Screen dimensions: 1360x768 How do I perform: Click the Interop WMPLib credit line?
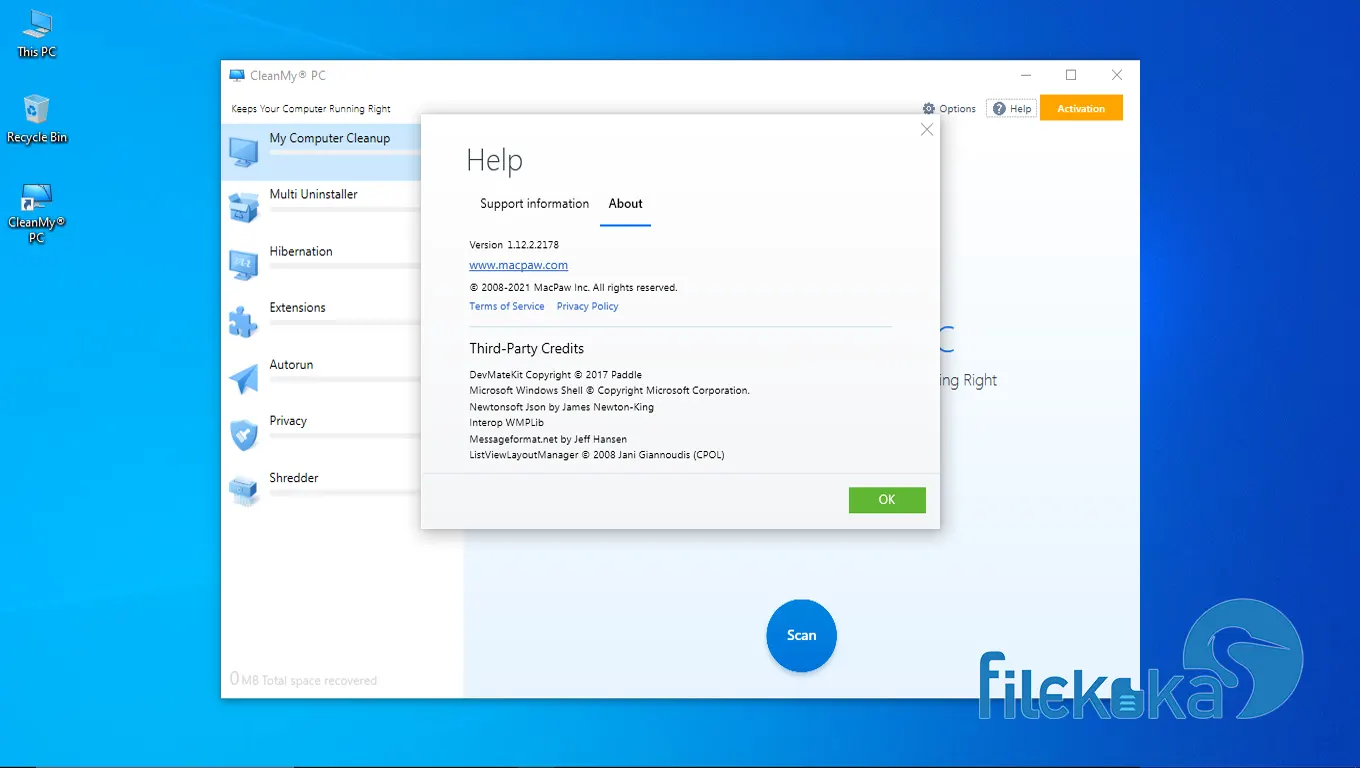(507, 423)
